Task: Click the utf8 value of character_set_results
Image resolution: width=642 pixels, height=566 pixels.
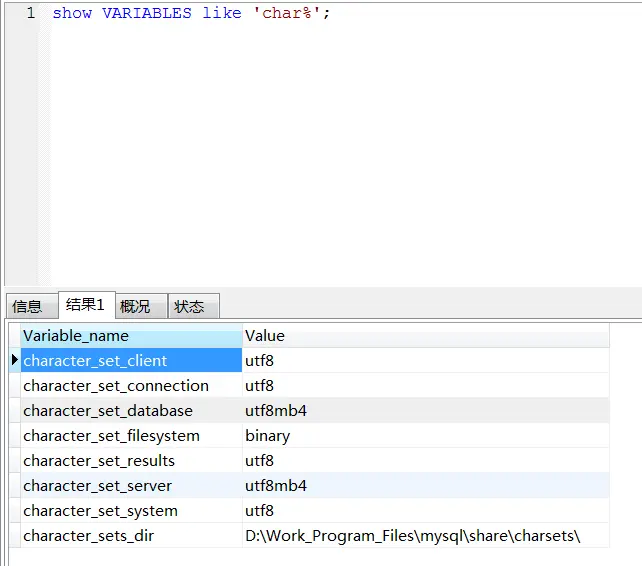Action: (426, 460)
